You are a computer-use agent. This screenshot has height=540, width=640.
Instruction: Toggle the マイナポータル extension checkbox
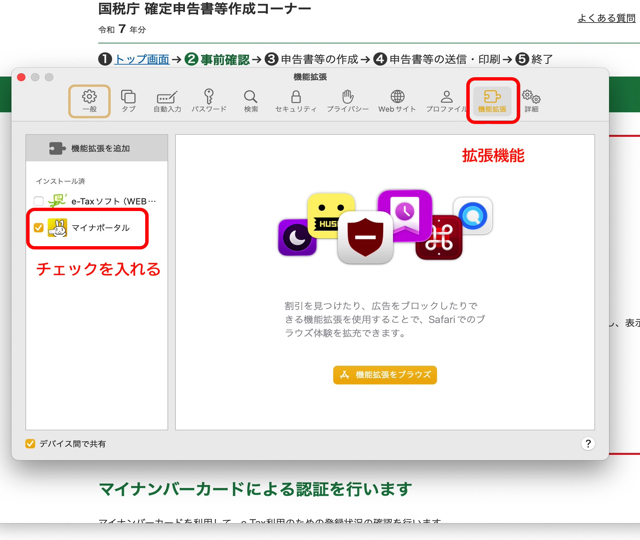[39, 228]
